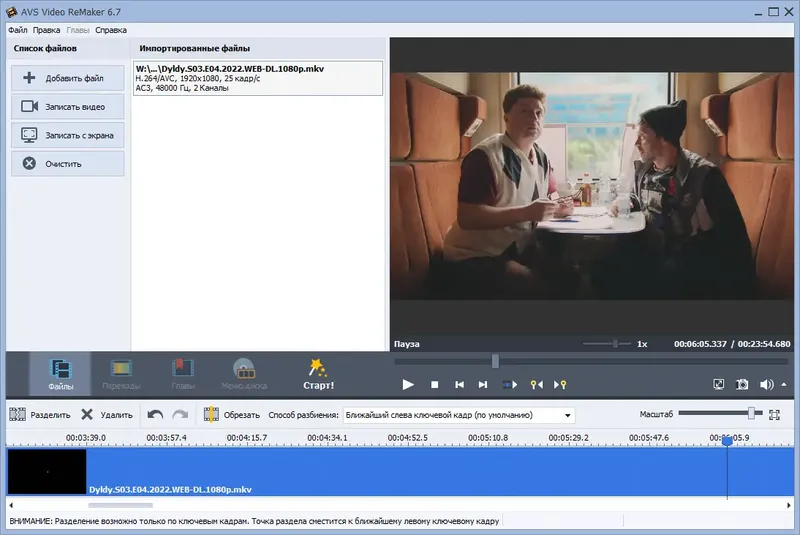Click the 00:04:34.1 ruler mark

[327, 438]
